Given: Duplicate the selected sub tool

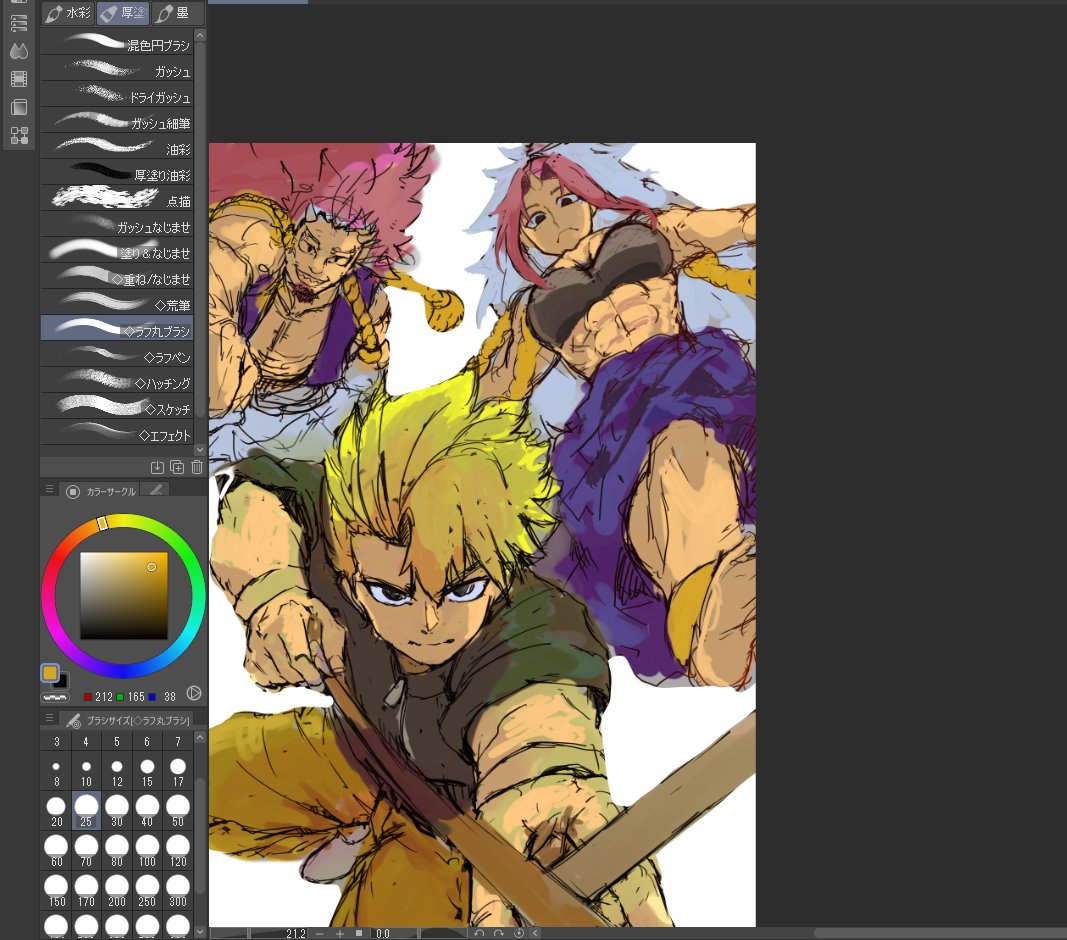Looking at the screenshot, I should click(x=177, y=467).
